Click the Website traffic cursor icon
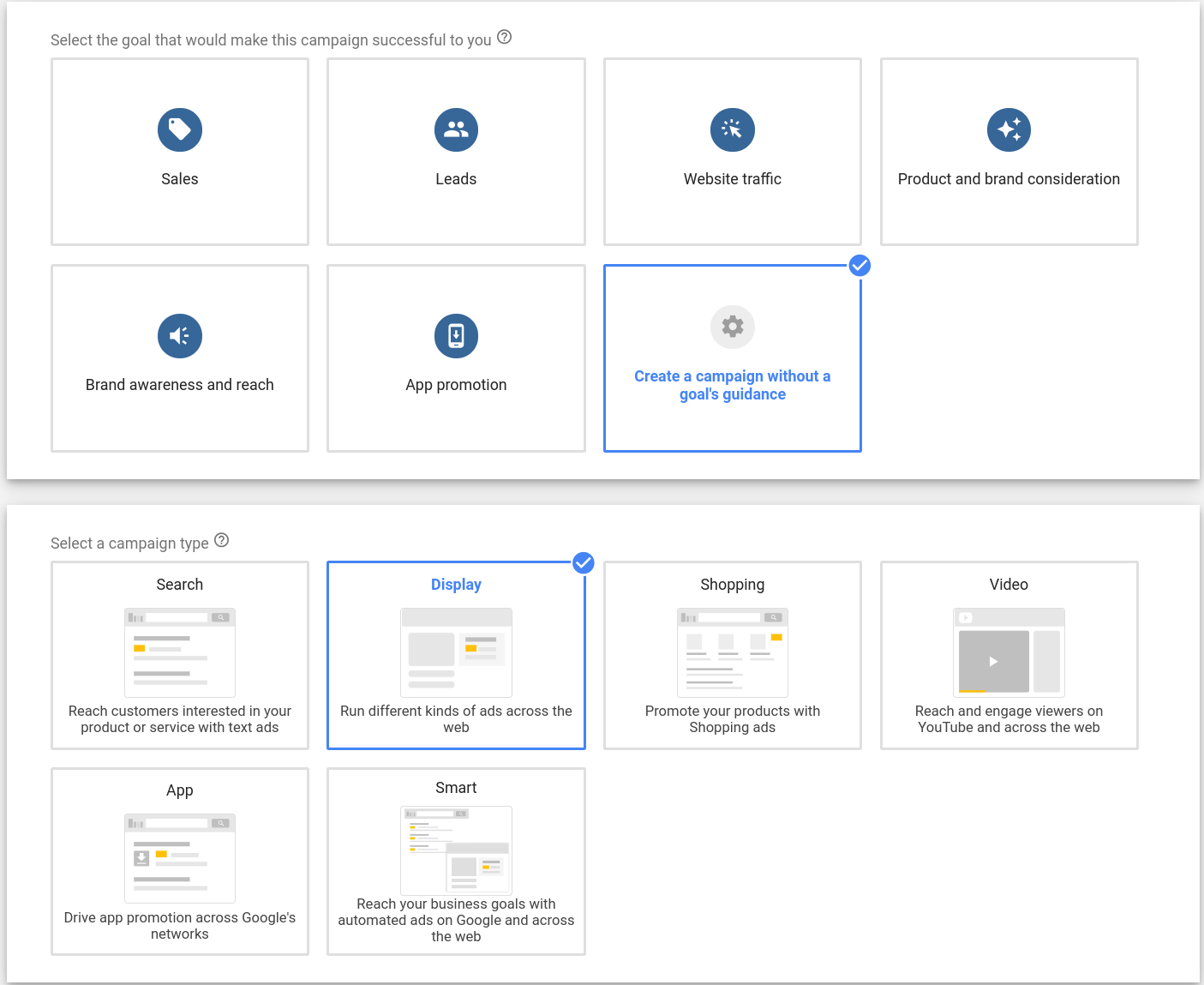The width and height of the screenshot is (1204, 985). [x=732, y=129]
